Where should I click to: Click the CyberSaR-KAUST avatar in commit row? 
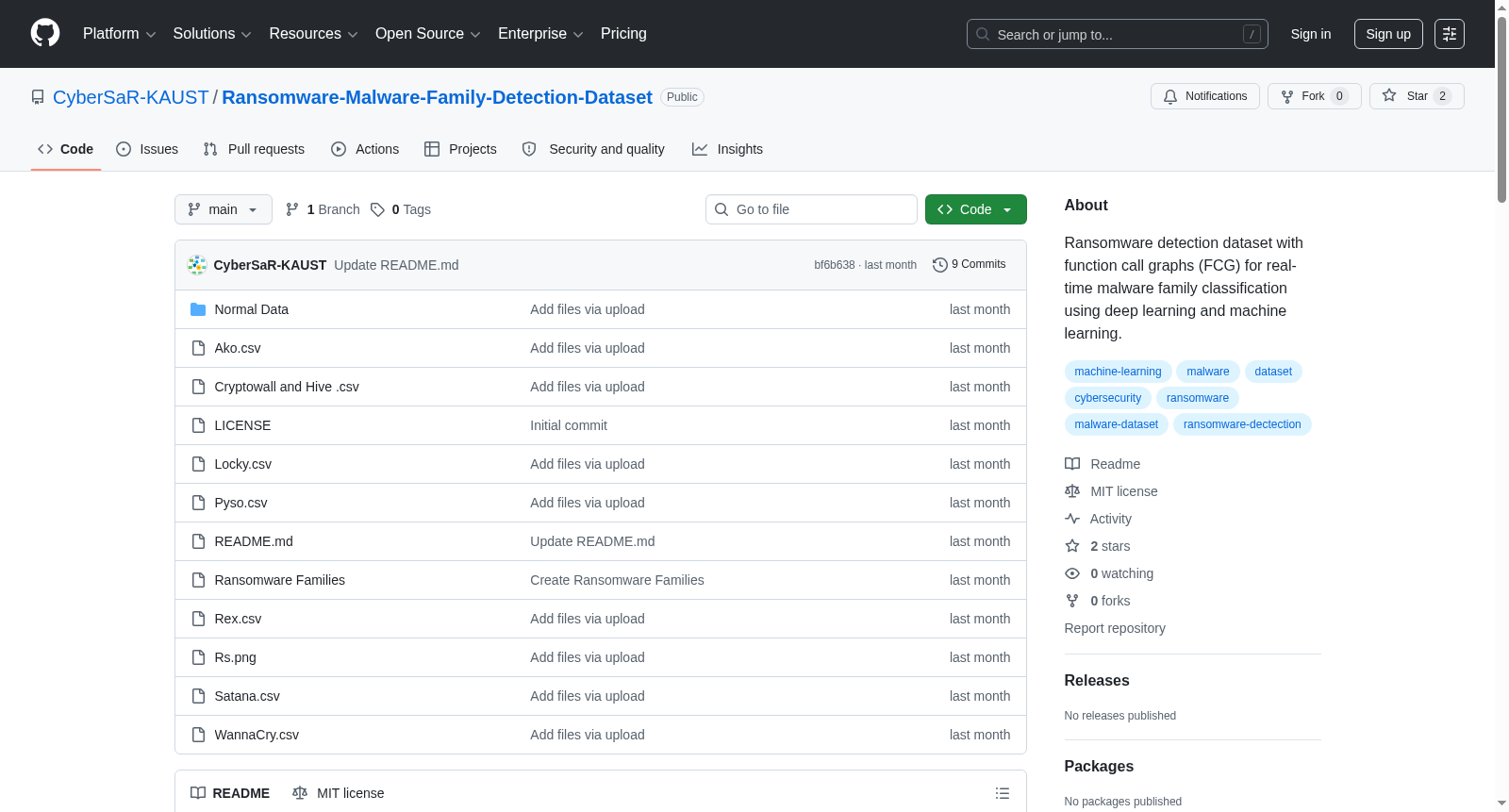pos(197,265)
